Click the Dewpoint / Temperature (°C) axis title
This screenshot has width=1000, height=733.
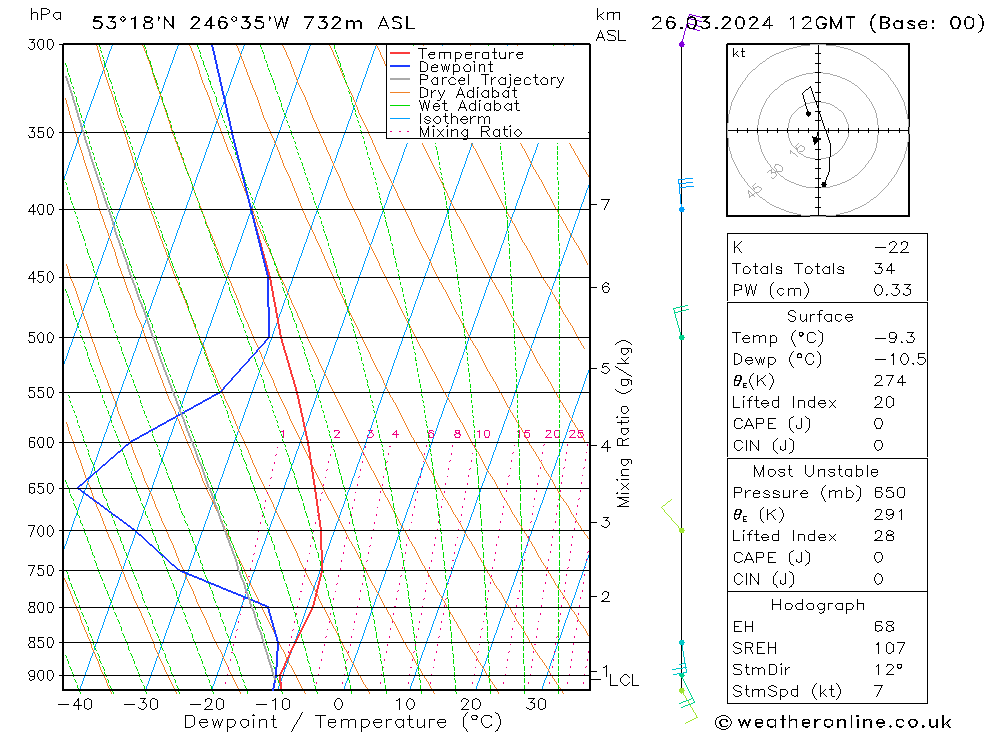pyautogui.click(x=343, y=722)
